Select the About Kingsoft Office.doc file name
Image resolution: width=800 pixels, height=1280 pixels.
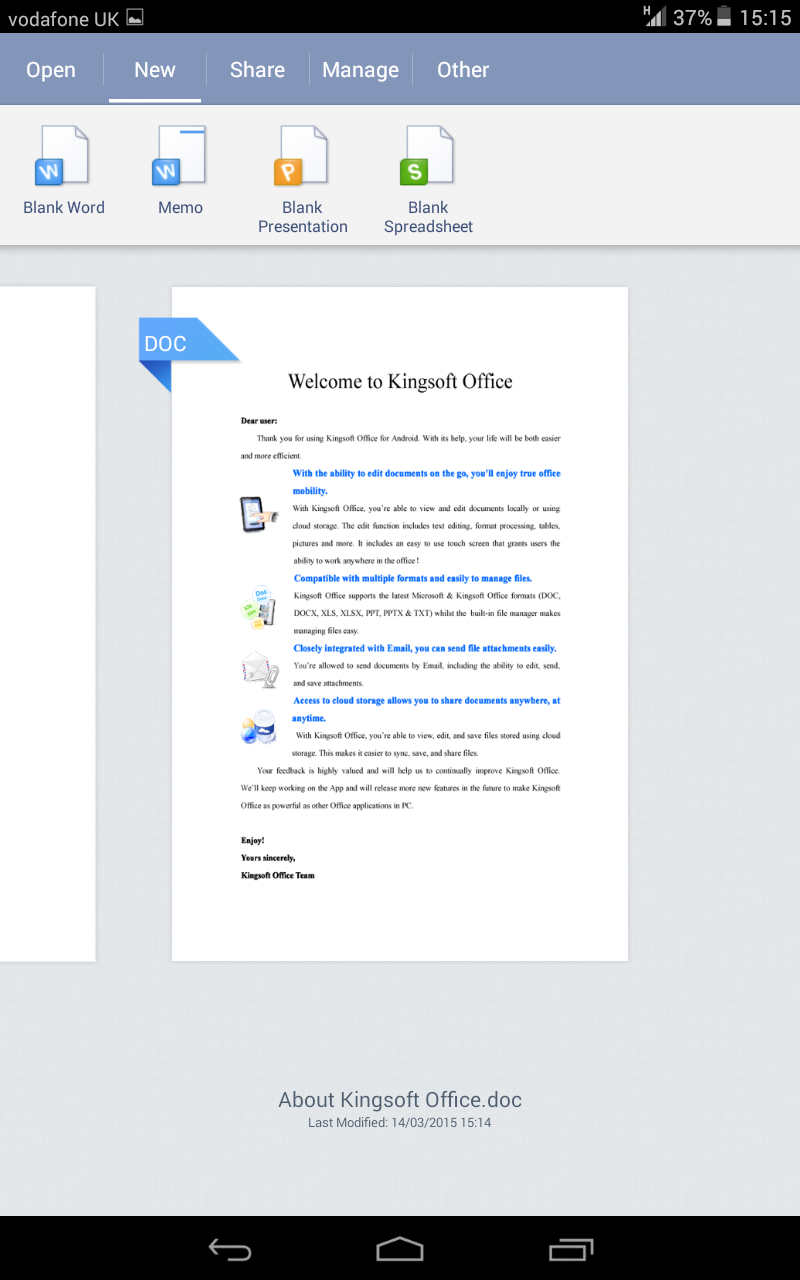click(x=400, y=1100)
